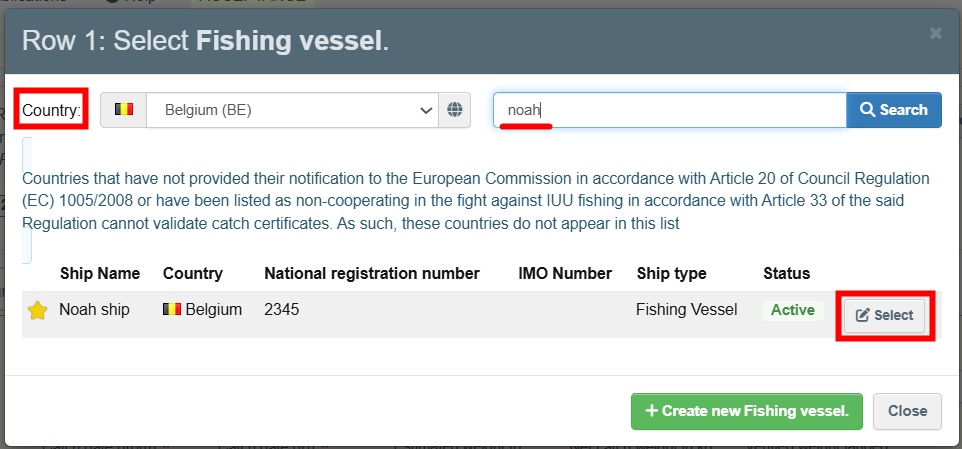Image resolution: width=962 pixels, height=449 pixels.
Task: Click the IMO Number column header
Action: point(565,273)
